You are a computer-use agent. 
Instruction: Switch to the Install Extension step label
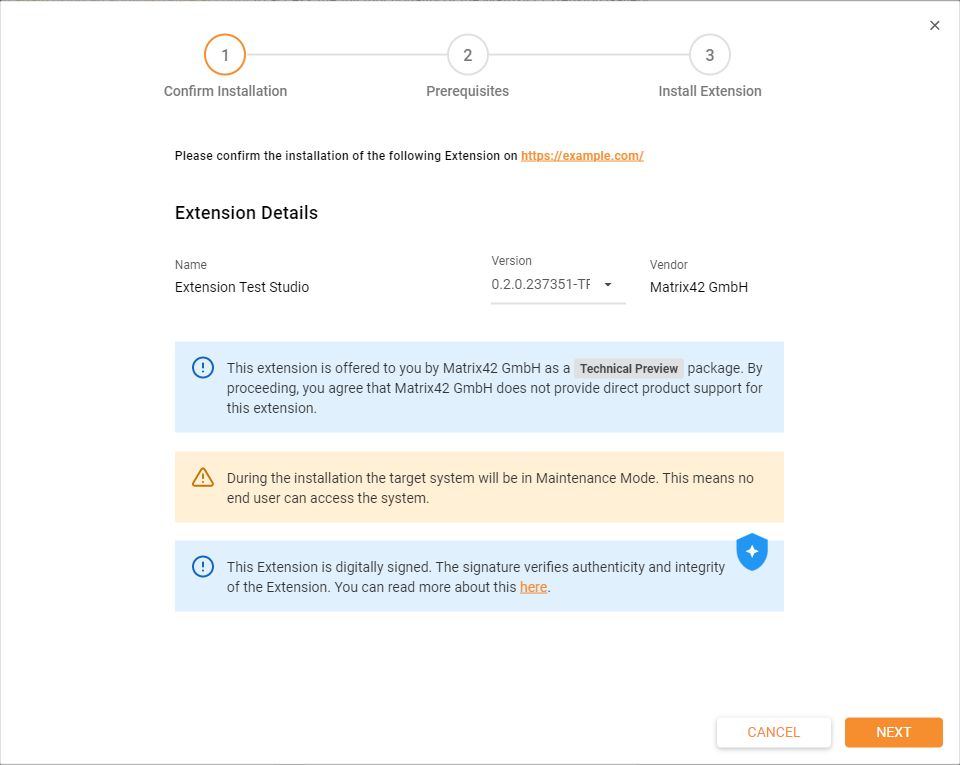point(710,91)
